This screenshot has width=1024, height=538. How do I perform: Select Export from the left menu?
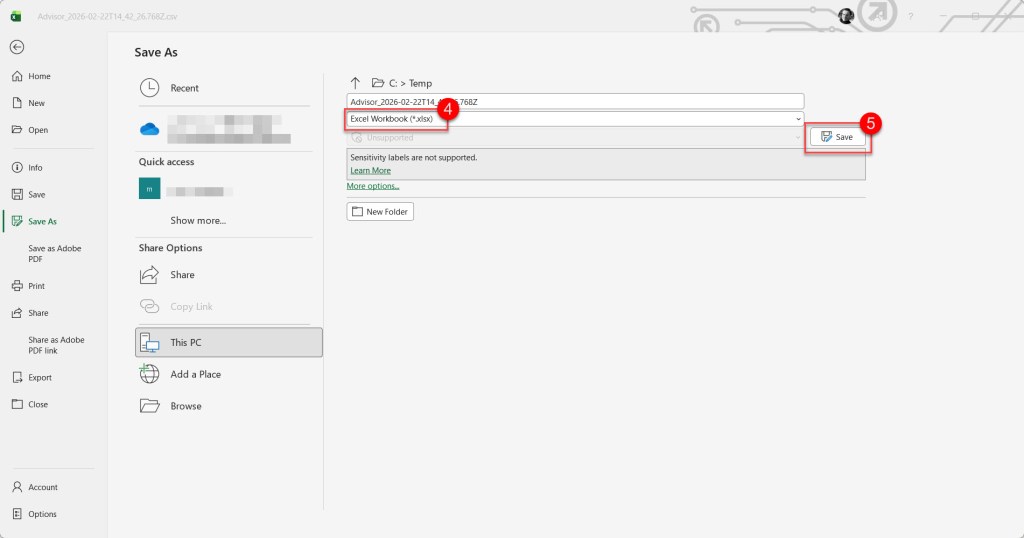39,378
